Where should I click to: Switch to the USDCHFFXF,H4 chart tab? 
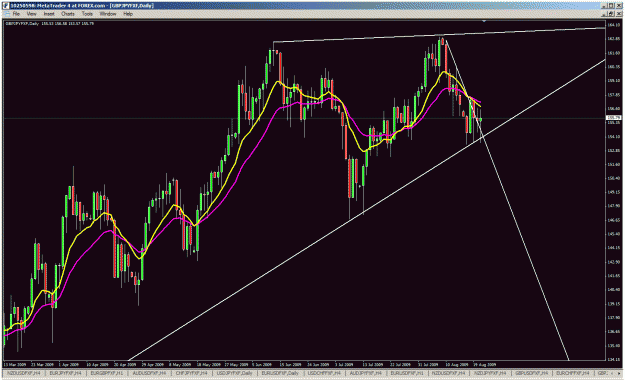[x=324, y=373]
